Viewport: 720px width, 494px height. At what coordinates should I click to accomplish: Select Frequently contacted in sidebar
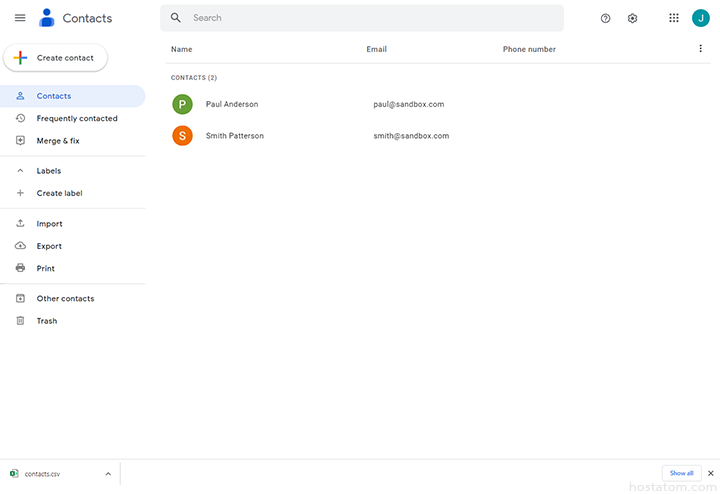(77, 119)
